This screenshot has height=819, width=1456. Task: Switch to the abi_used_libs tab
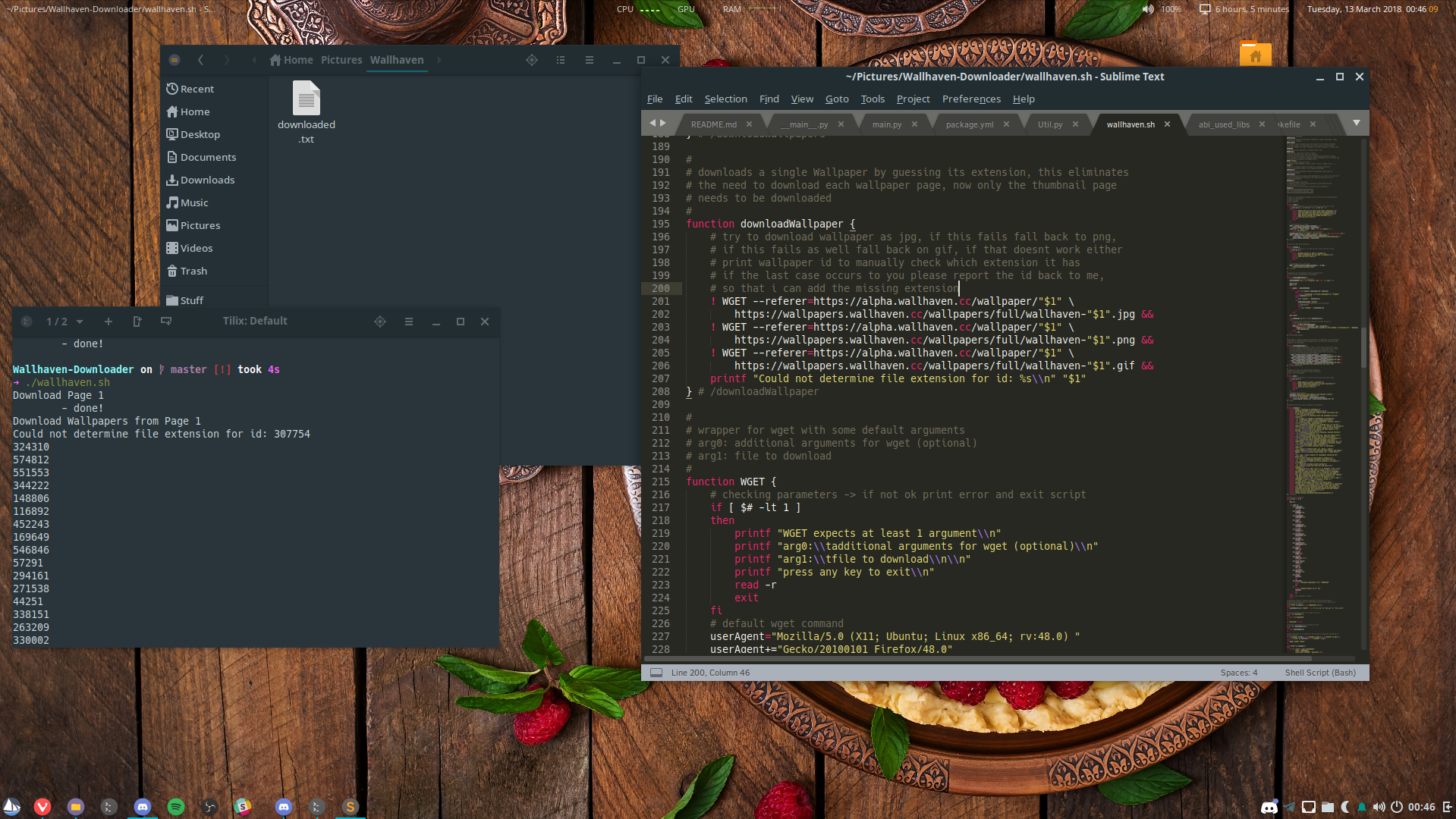pos(1224,124)
